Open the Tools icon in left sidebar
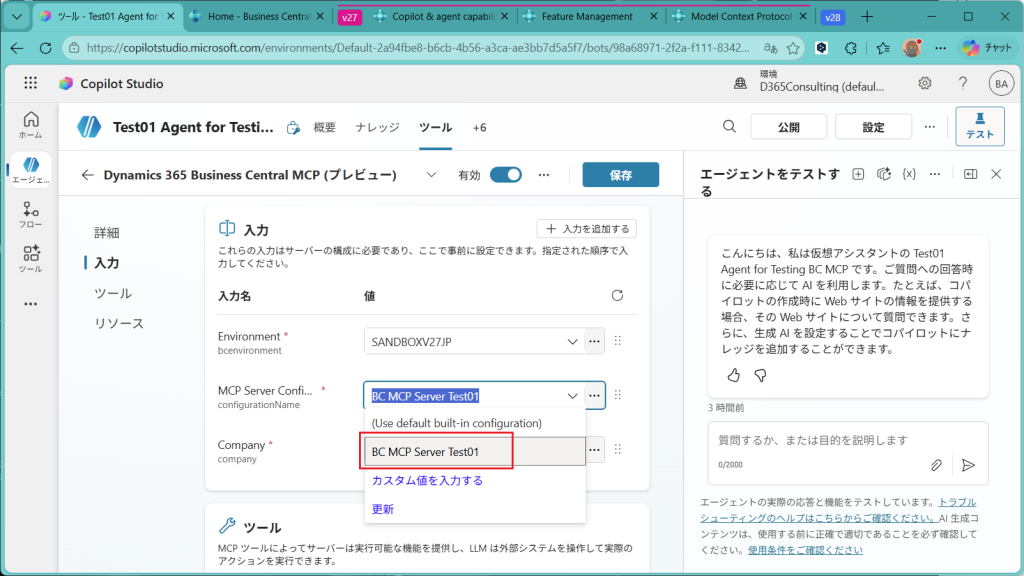Viewport: 1024px width, 576px height. point(30,258)
